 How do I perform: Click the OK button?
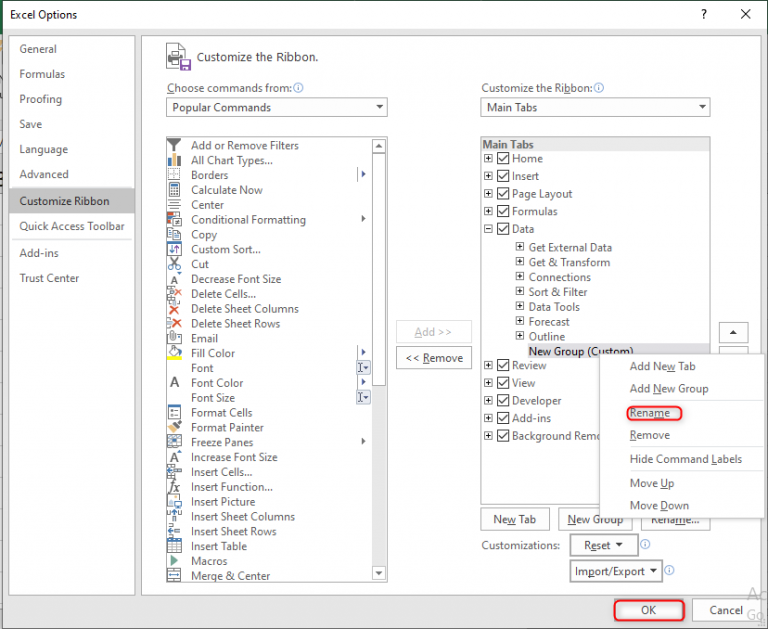[x=648, y=610]
